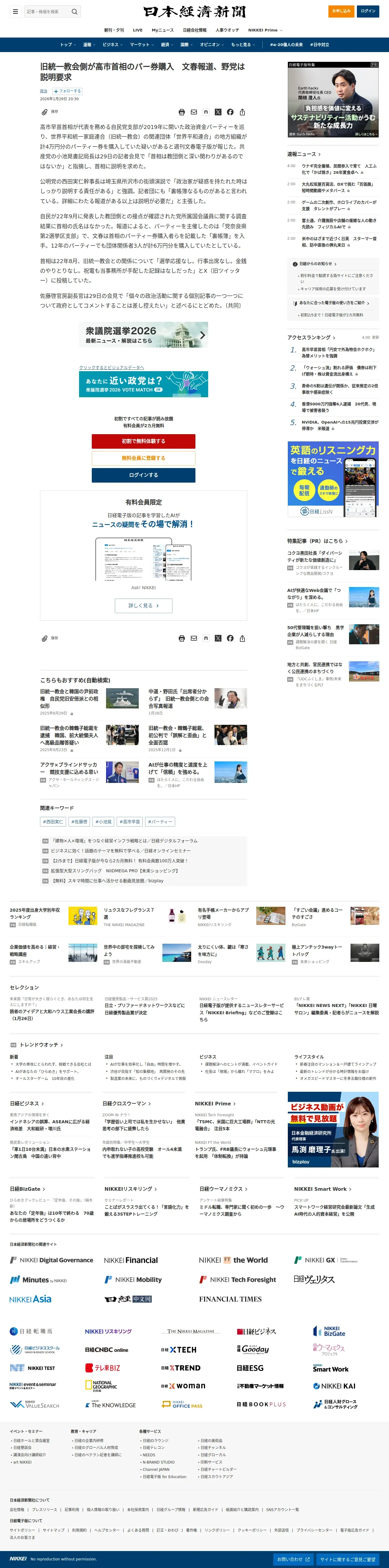Click the info icon beside 日経からのお知らせ

pos(295,264)
